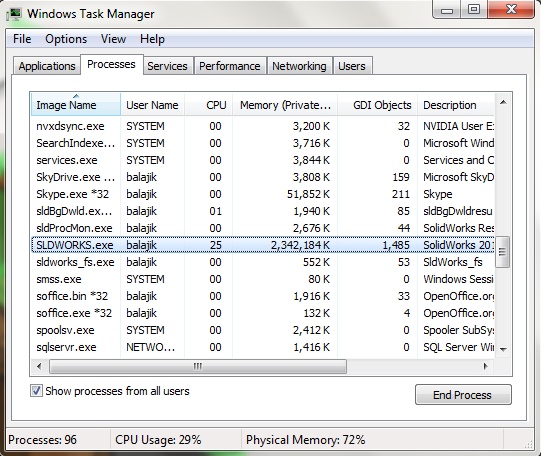
Task: Select the spoolsv.exe process row
Action: [263, 330]
